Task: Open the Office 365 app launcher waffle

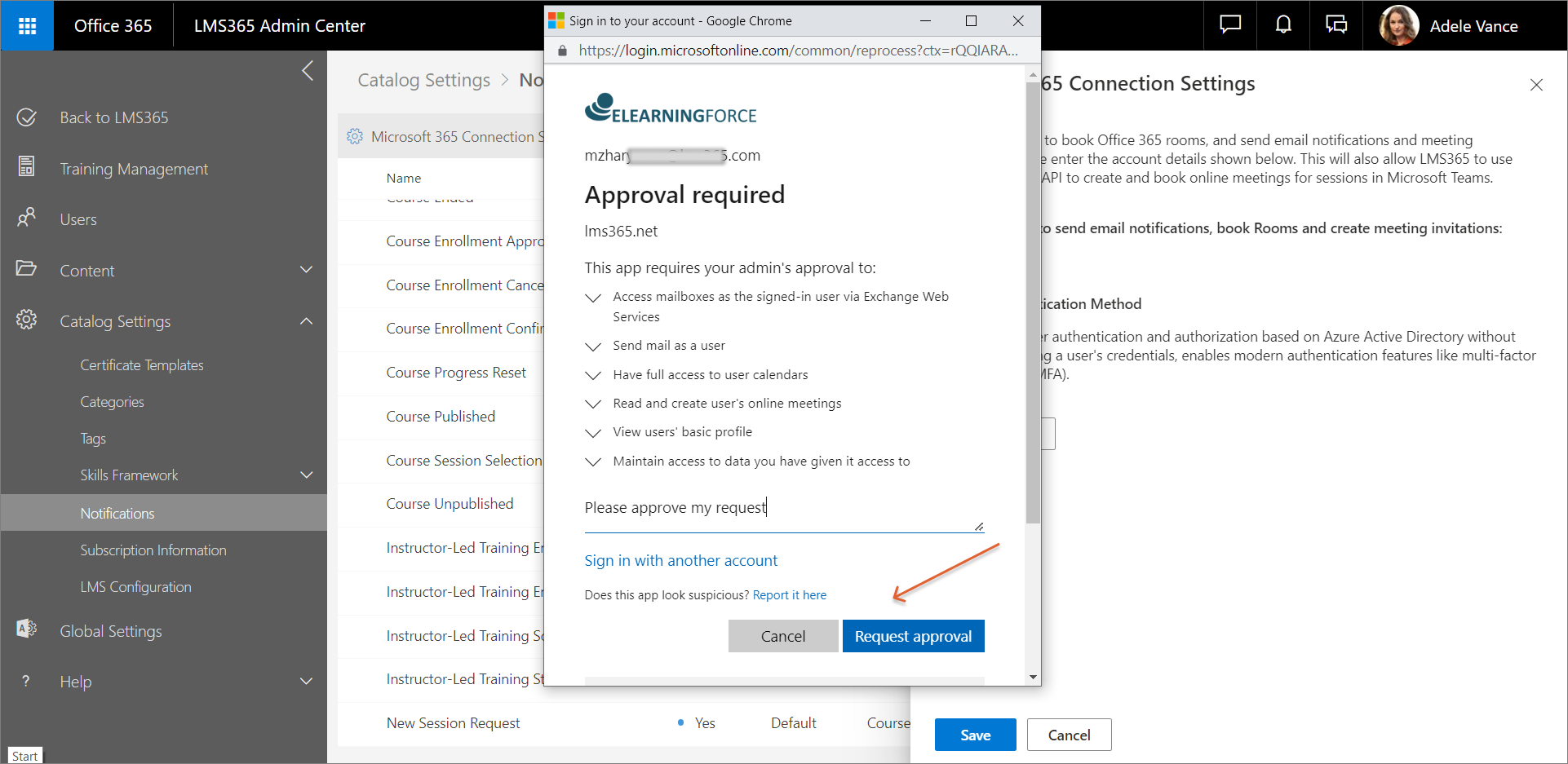Action: pyautogui.click(x=27, y=26)
